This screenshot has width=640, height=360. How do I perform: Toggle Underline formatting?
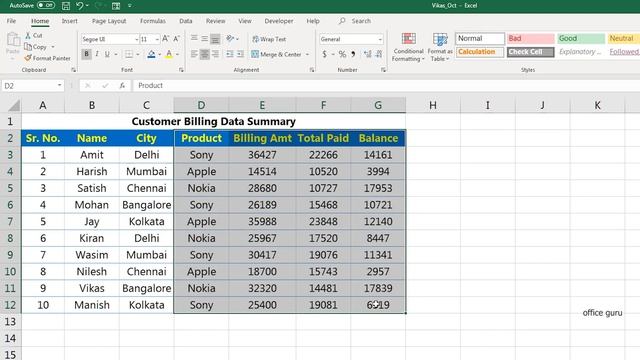point(107,54)
